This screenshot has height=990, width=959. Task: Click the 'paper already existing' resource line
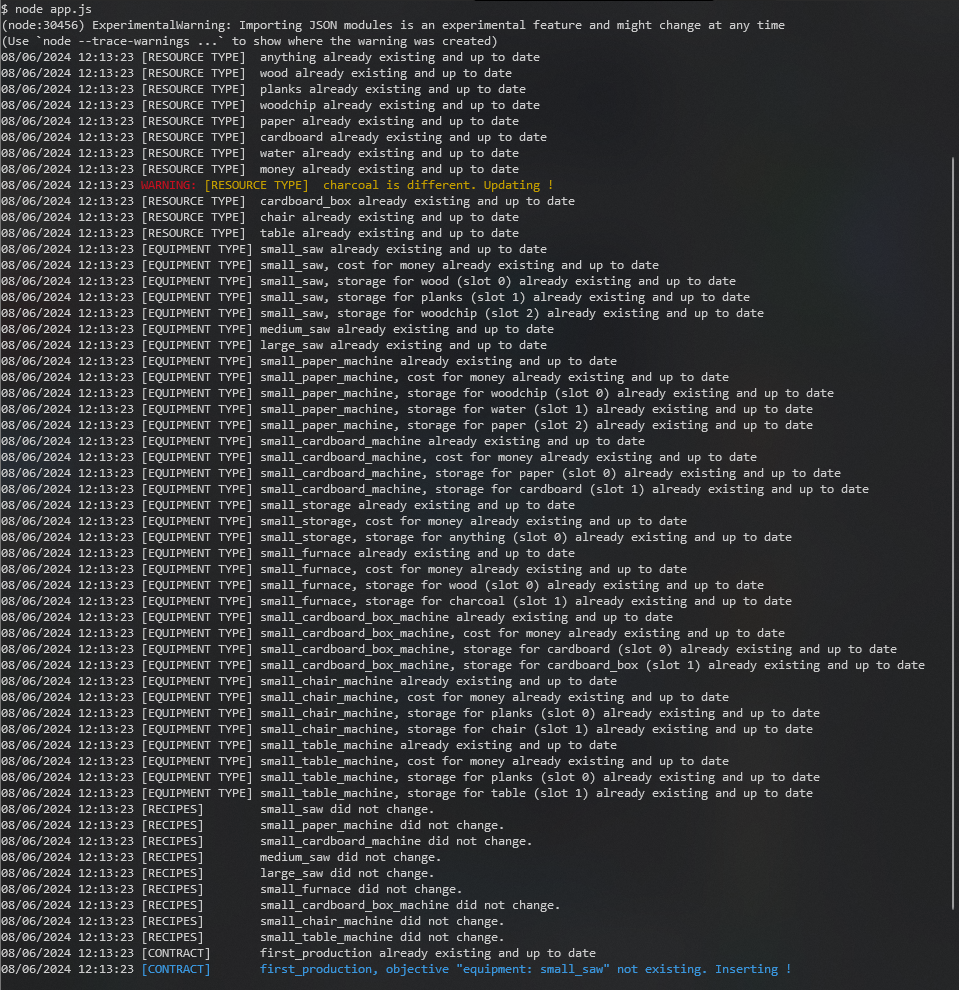(x=260, y=121)
